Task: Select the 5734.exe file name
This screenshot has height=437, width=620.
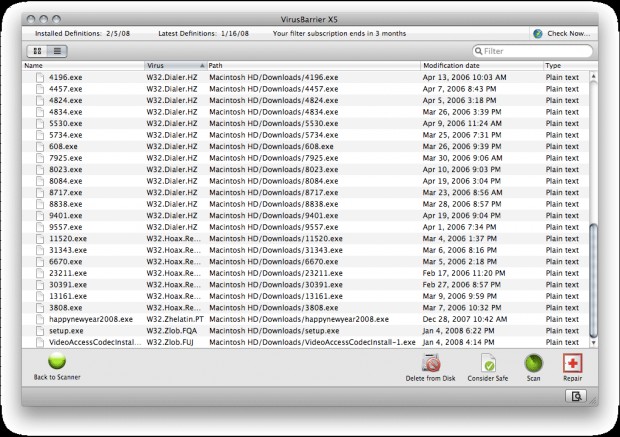Action: click(x=66, y=135)
